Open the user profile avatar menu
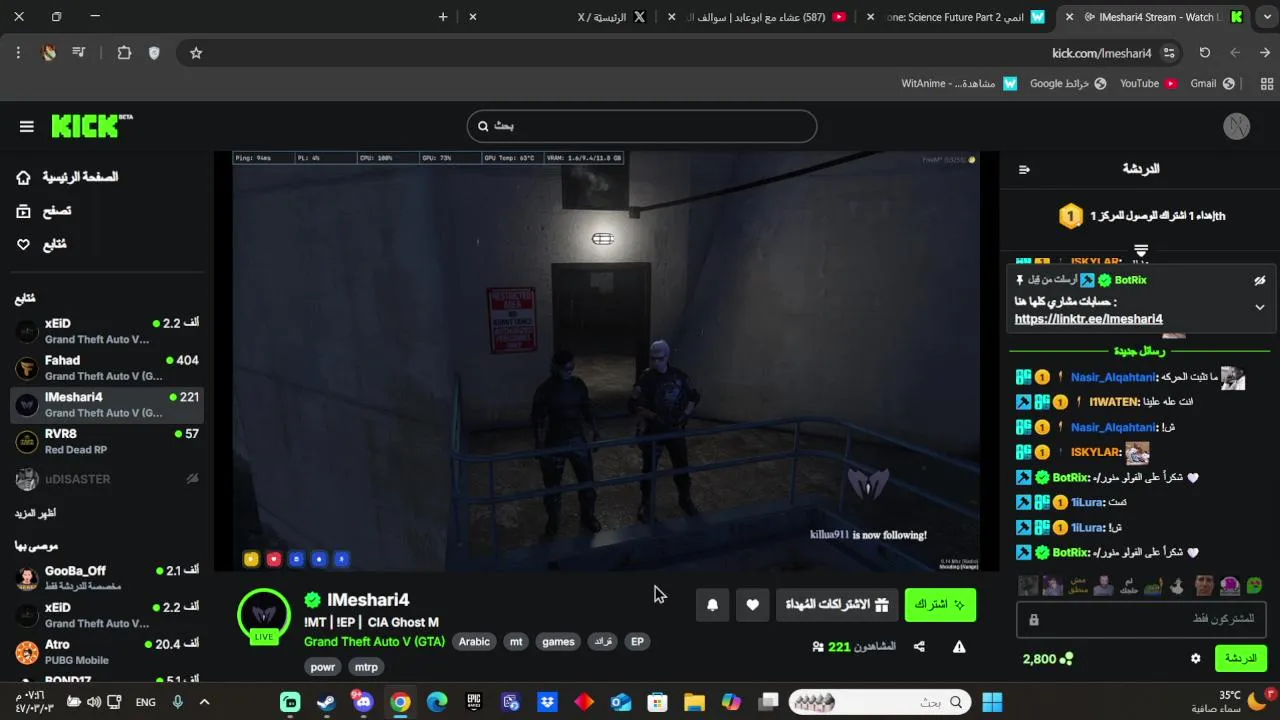 (x=1238, y=126)
